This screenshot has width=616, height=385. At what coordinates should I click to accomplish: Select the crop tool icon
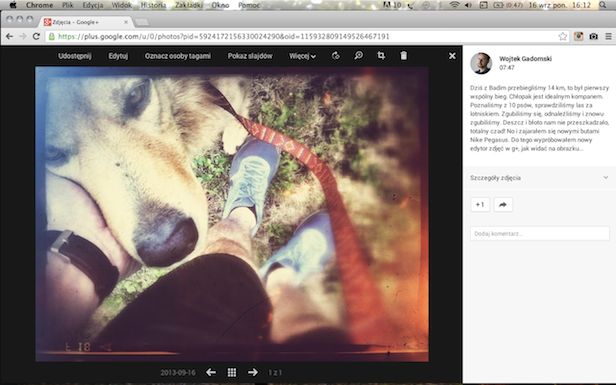(381, 55)
